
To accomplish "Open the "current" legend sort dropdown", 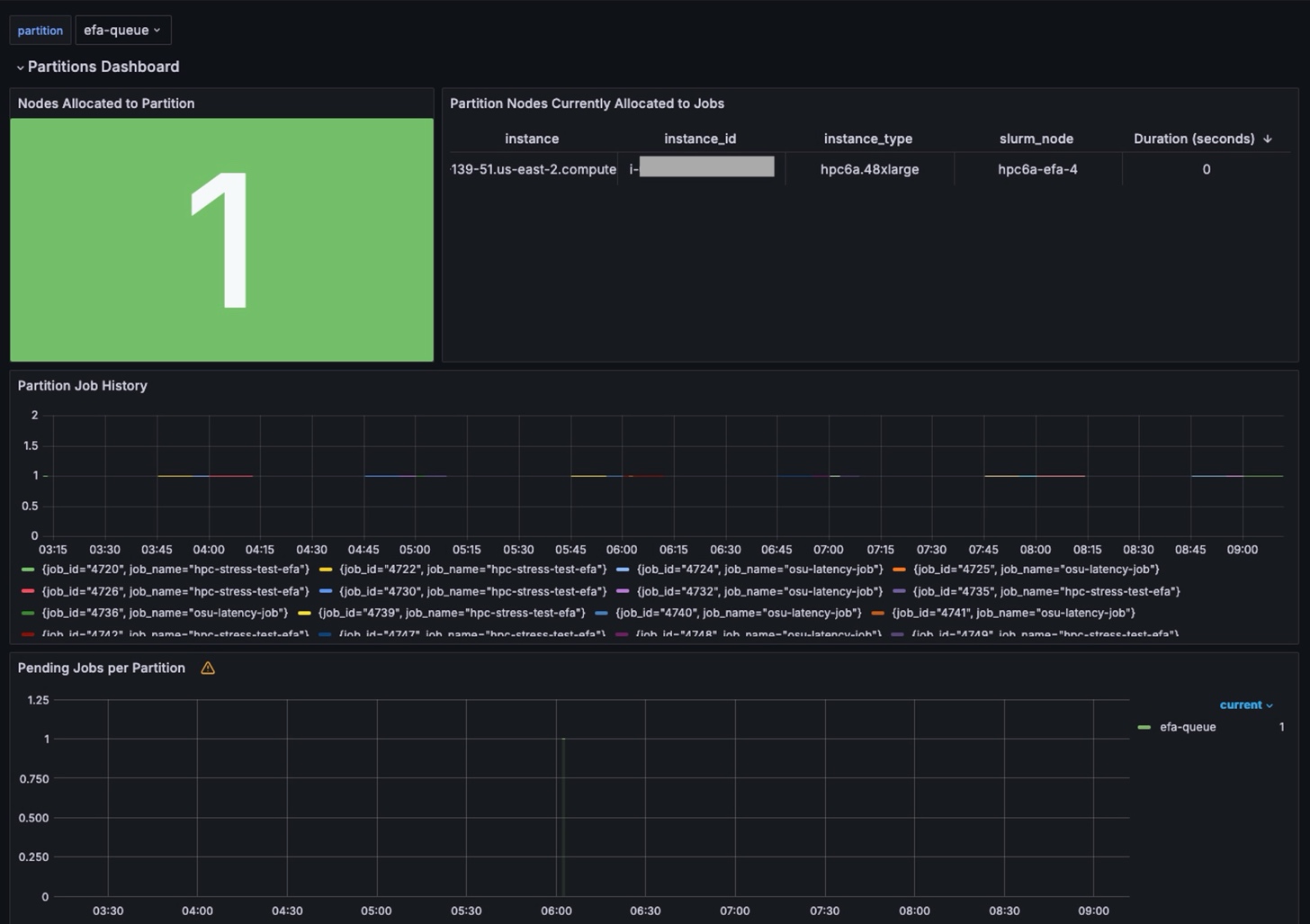I will point(1246,704).
